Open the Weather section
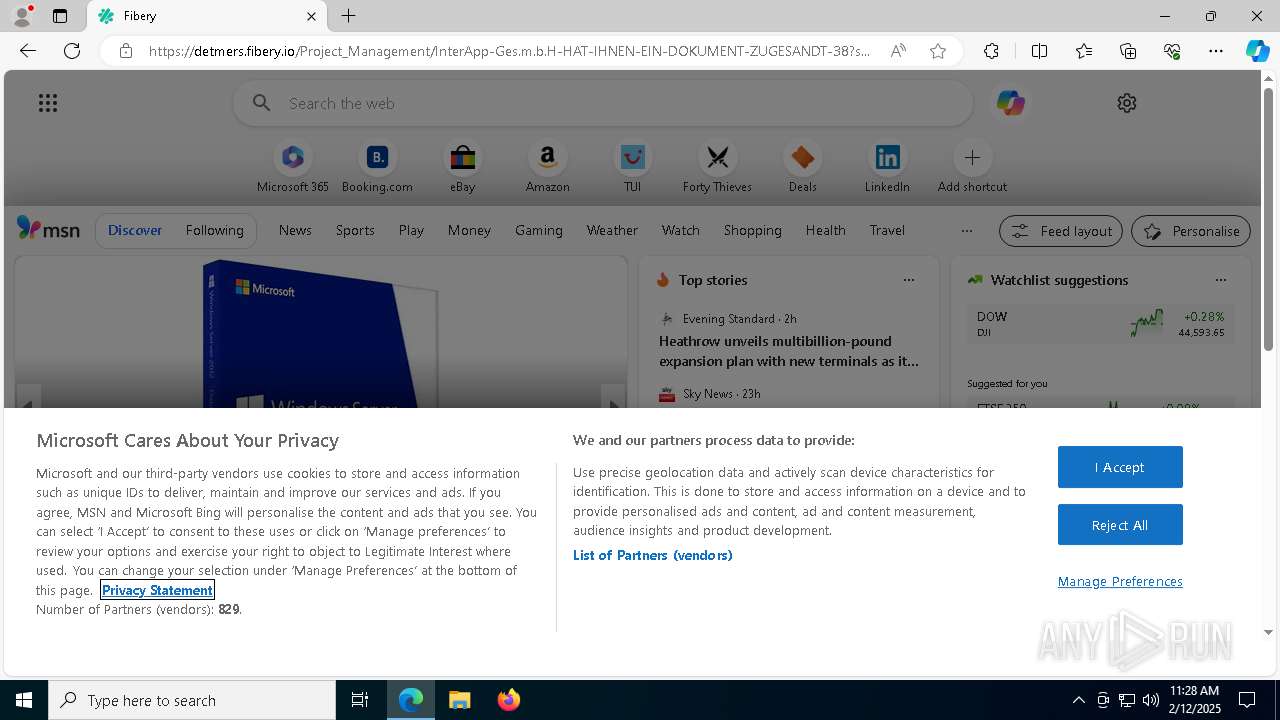1280x720 pixels. point(612,230)
